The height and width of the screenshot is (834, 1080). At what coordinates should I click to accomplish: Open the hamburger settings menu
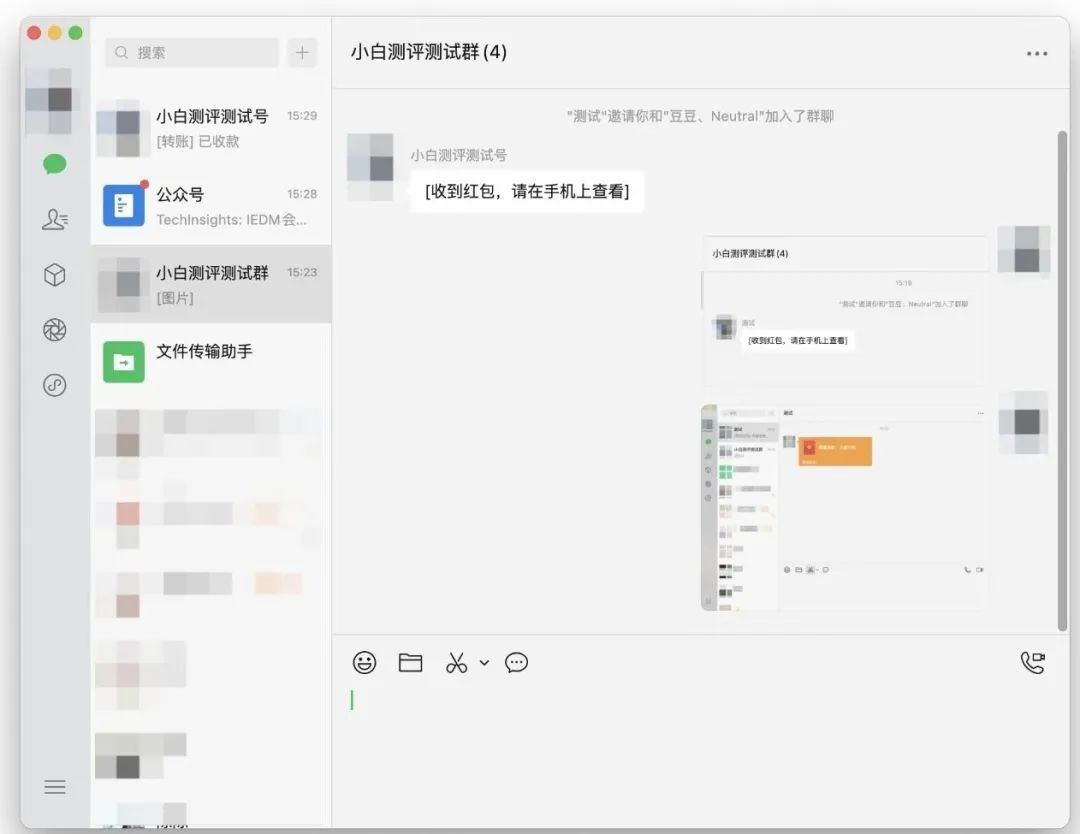tap(55, 787)
